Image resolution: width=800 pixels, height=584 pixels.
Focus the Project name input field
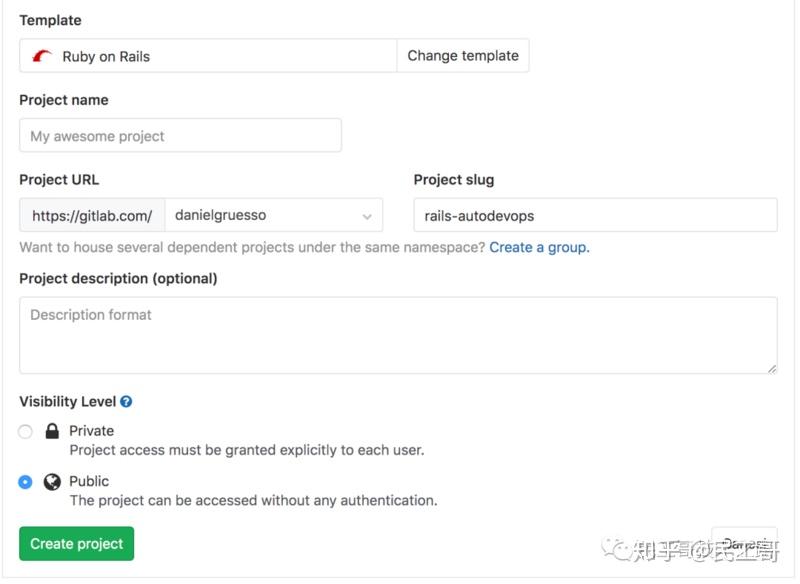pos(180,135)
